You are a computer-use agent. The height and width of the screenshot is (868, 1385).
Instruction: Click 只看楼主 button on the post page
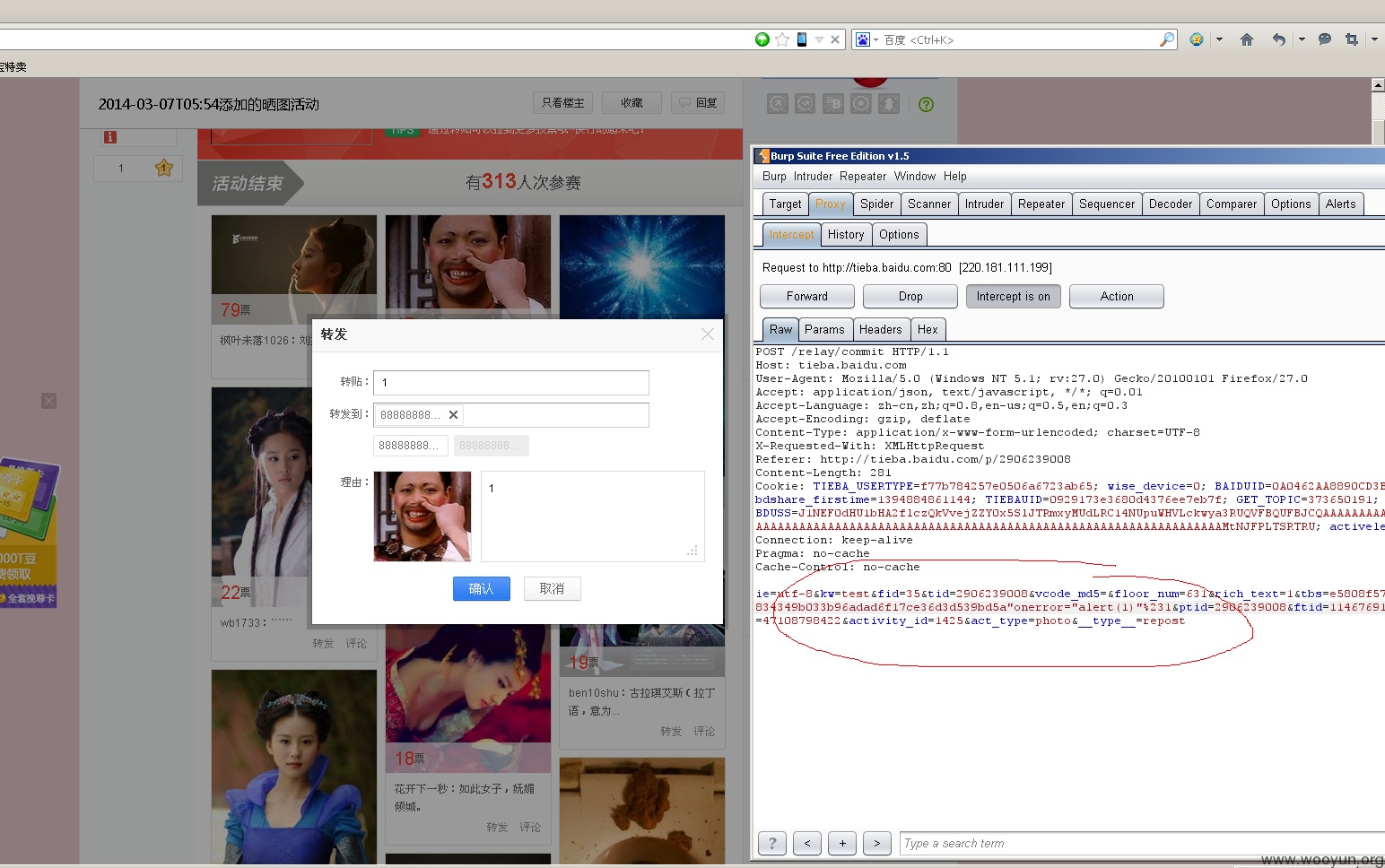point(562,103)
